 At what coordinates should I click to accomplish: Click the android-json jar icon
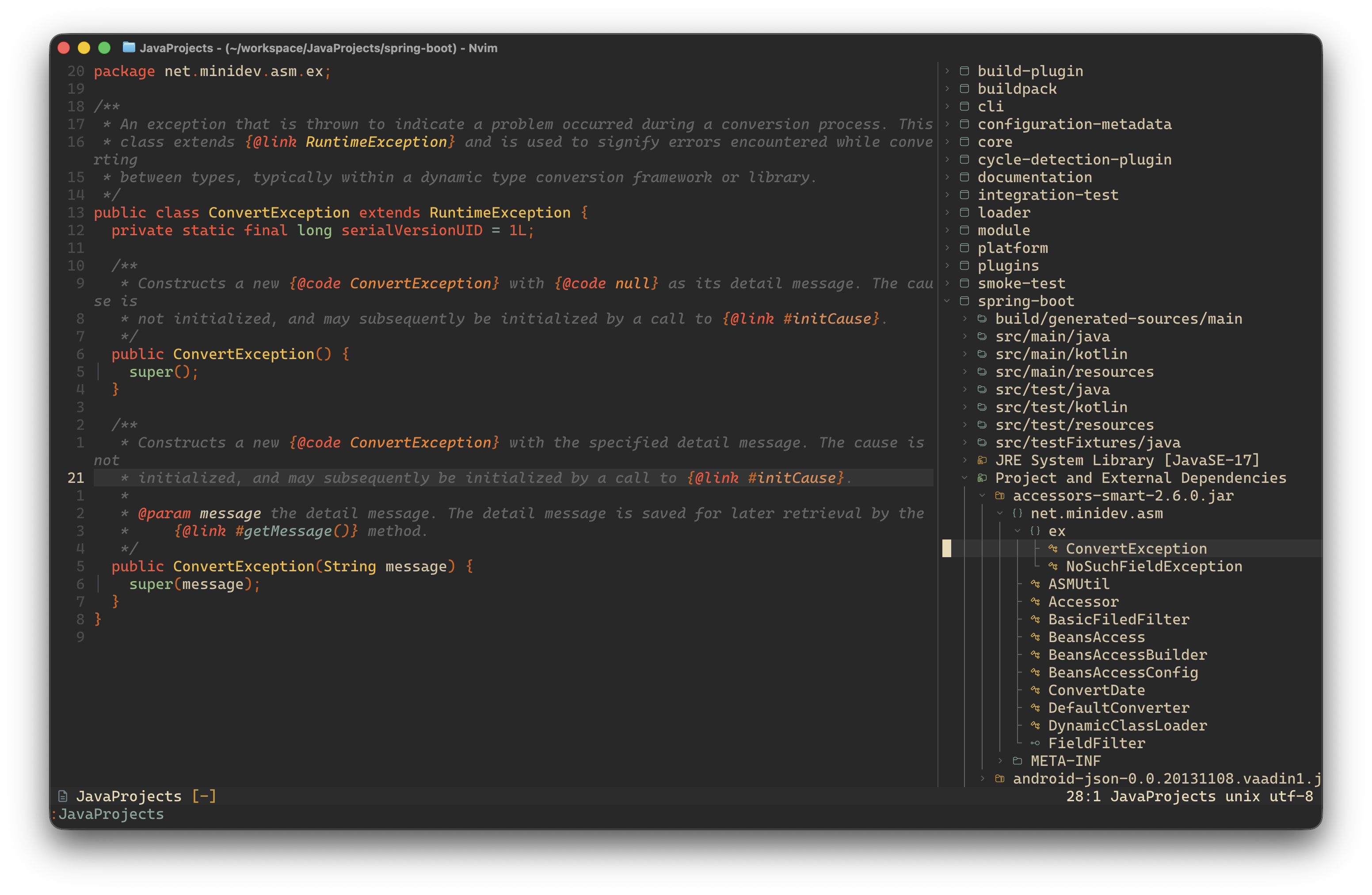[999, 779]
